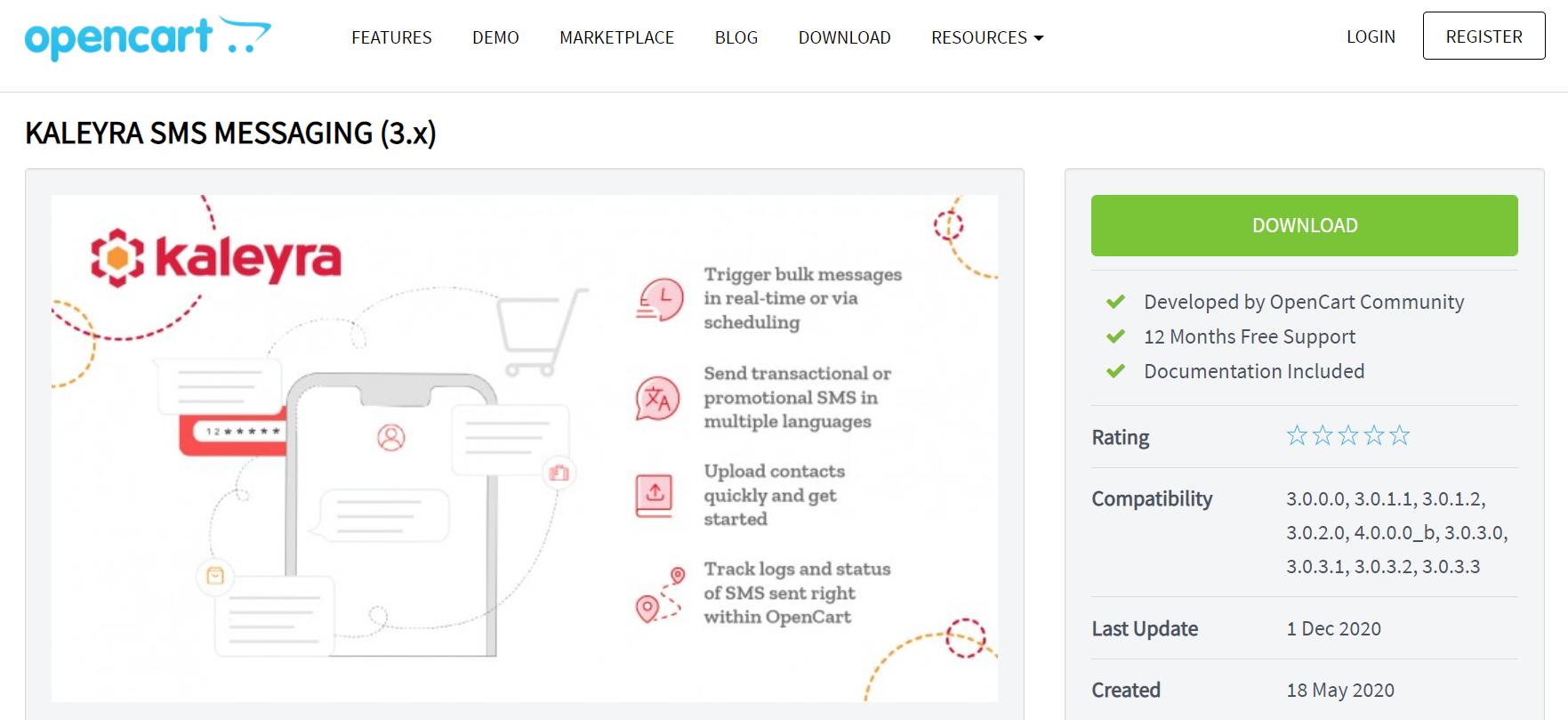Viewport: 1568px width, 720px height.
Task: Click the '1 Dec 2020' date
Action: [x=1333, y=628]
